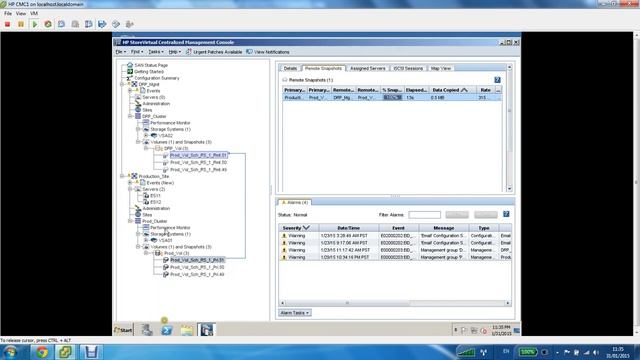Screen dimensions: 640x360
Task: Click the % Snapshot progress bar cell
Action: click(392, 98)
